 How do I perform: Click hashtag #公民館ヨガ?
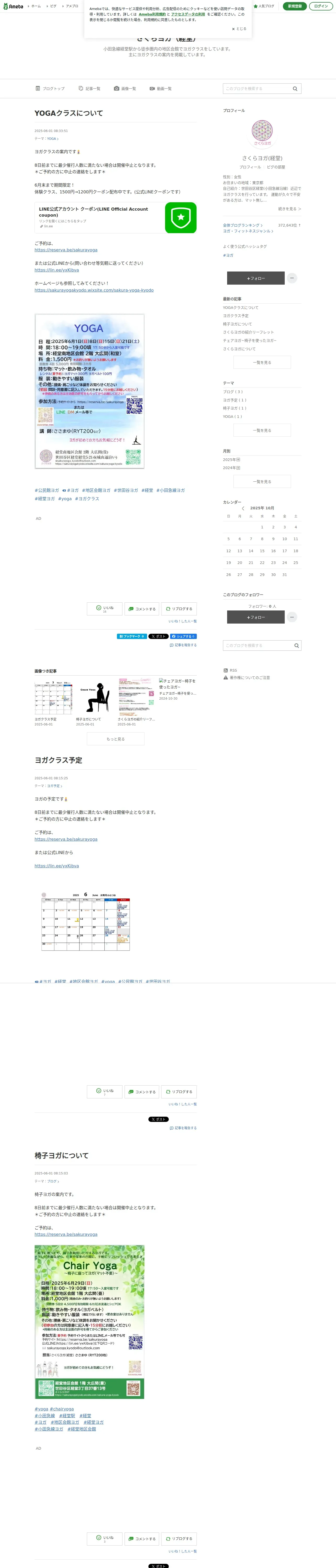[47, 490]
